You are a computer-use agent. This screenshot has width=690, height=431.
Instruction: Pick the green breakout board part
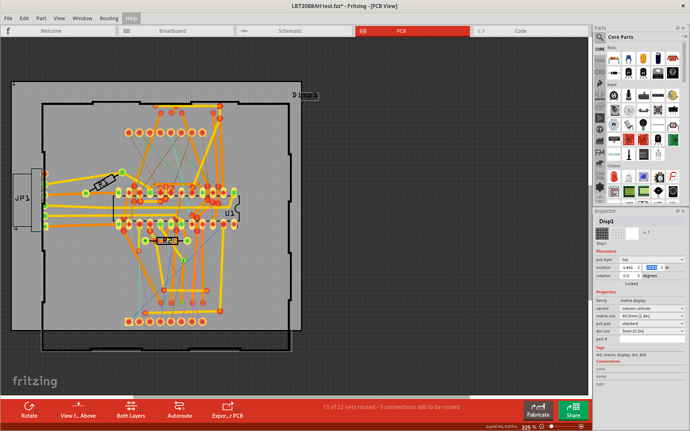[x=672, y=140]
